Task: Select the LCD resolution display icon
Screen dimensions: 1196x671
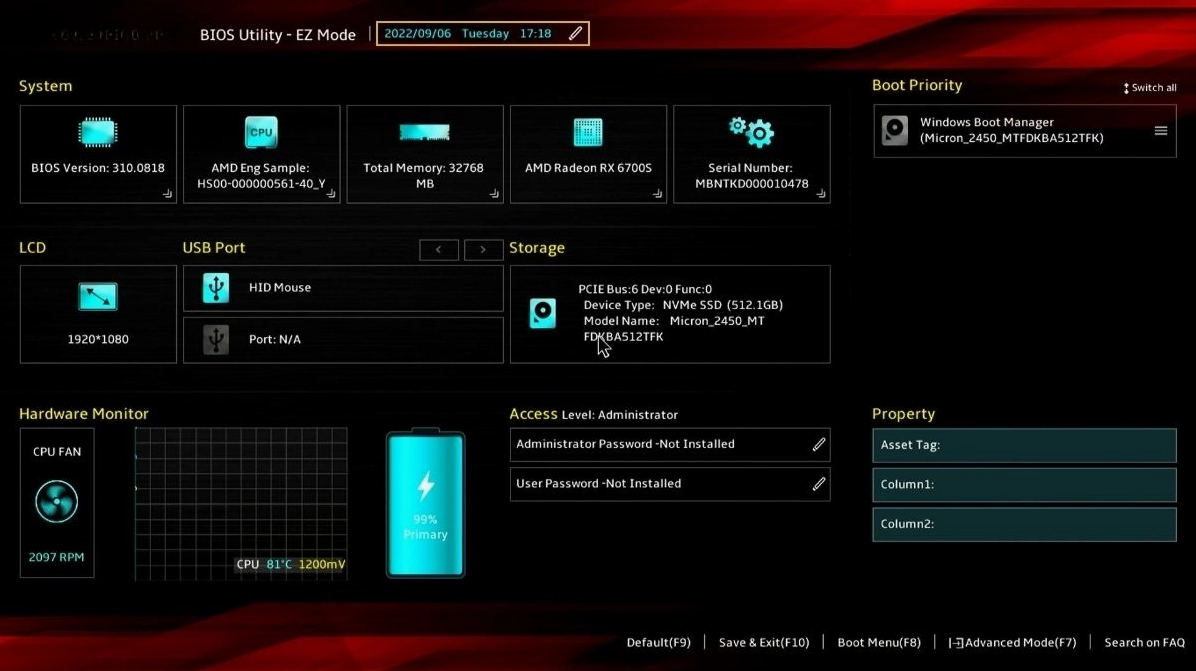Action: tap(97, 296)
